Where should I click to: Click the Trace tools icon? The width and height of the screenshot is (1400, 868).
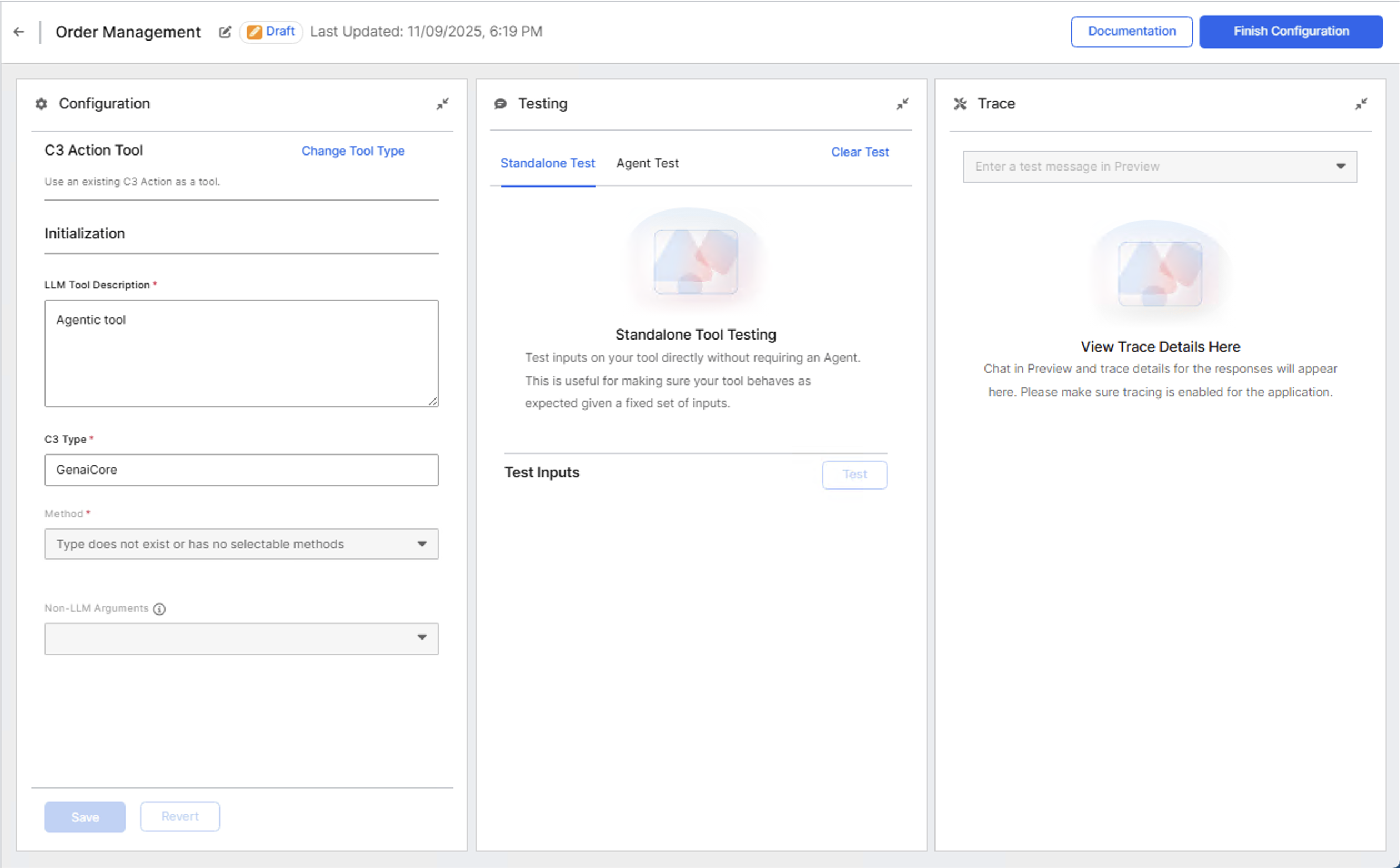click(x=960, y=104)
